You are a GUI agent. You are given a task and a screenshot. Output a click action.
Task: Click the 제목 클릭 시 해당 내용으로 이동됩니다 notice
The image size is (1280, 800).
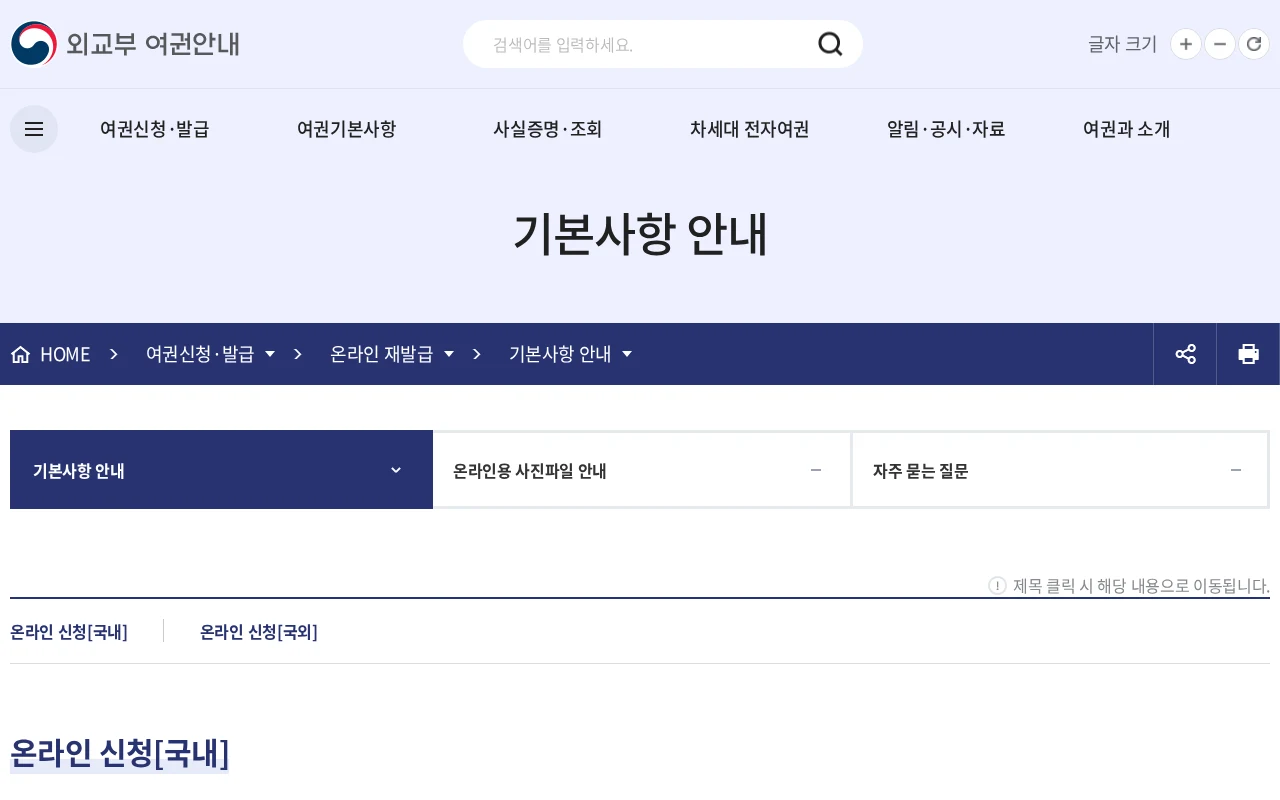[1141, 586]
